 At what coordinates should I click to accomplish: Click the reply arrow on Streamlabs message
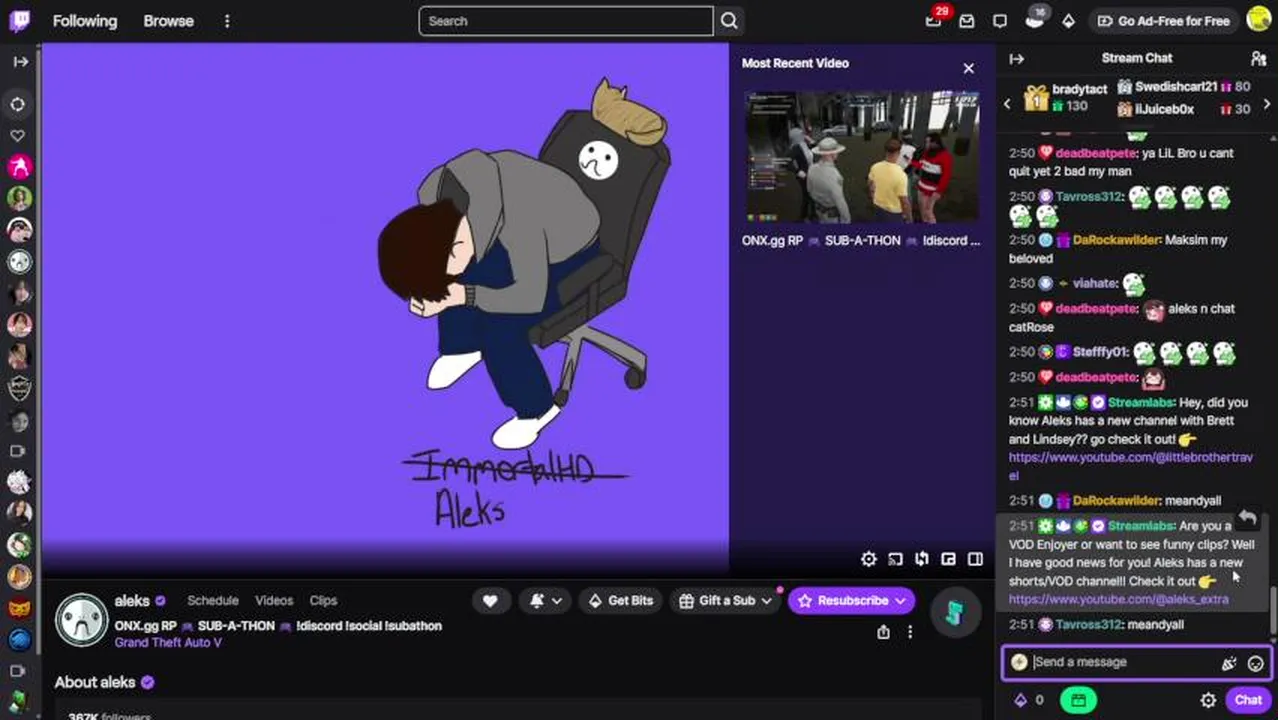[x=1247, y=517]
